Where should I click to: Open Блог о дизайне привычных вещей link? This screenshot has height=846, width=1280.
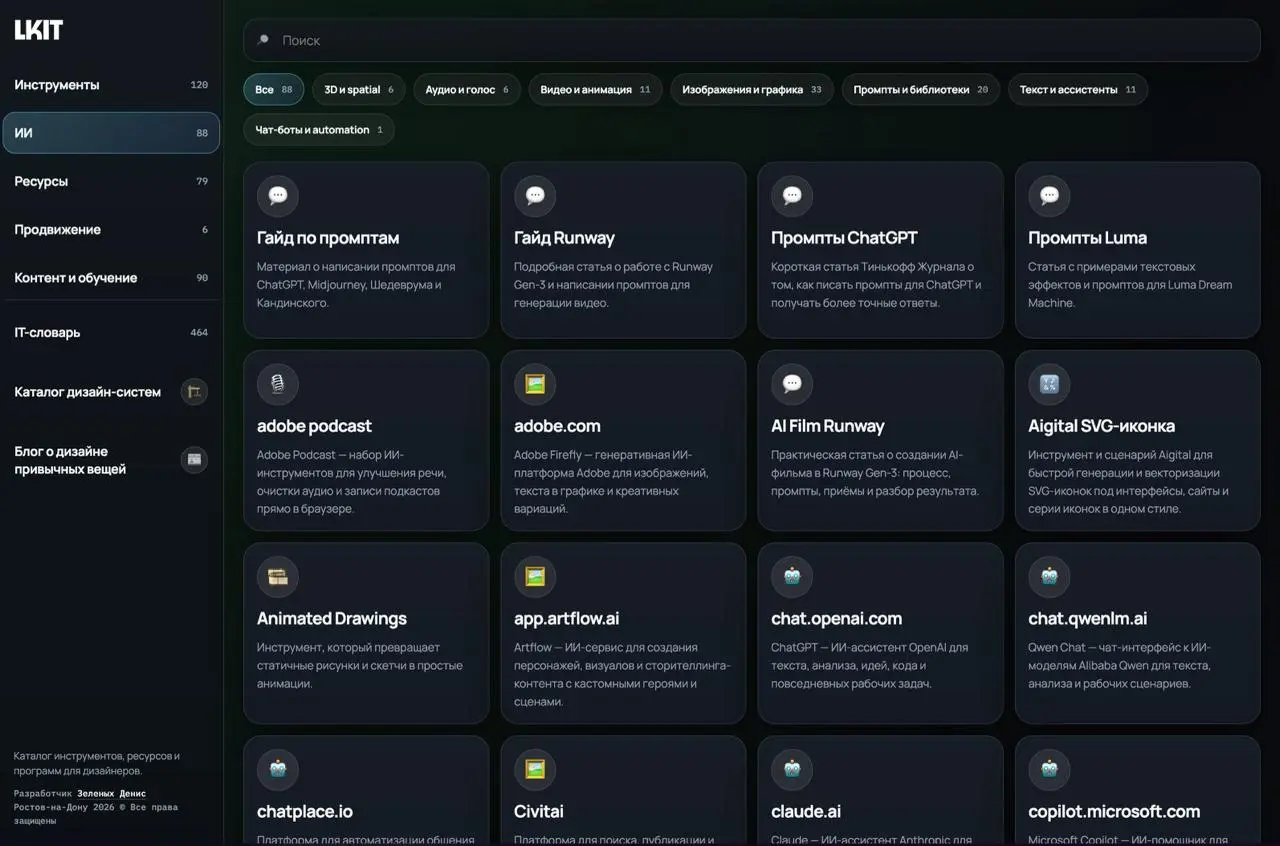[x=111, y=460]
